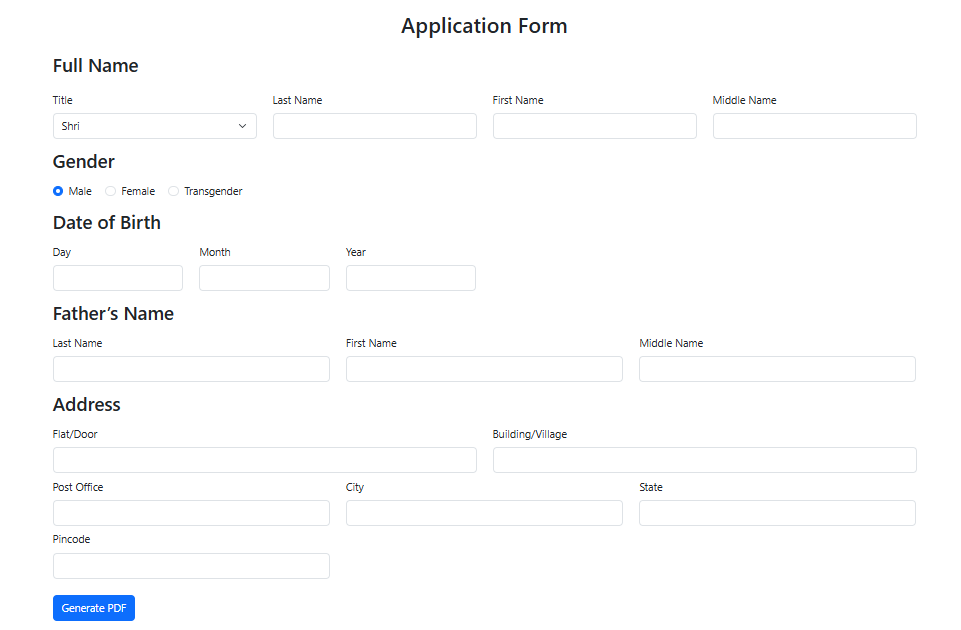Image resolution: width=961 pixels, height=630 pixels.
Task: Click the Generate PDF button
Action: click(x=94, y=608)
